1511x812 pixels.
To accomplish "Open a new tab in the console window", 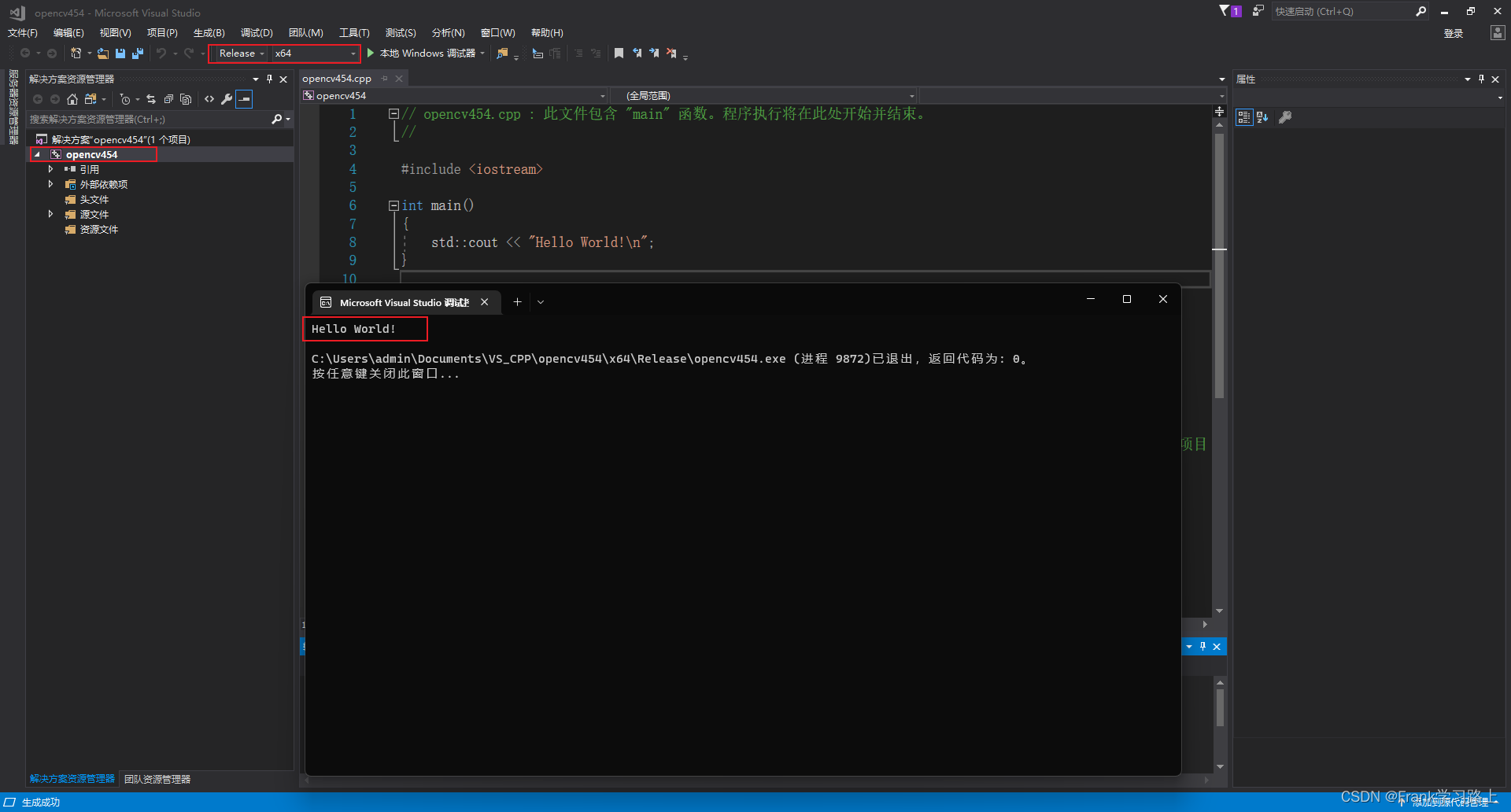I will [x=517, y=302].
